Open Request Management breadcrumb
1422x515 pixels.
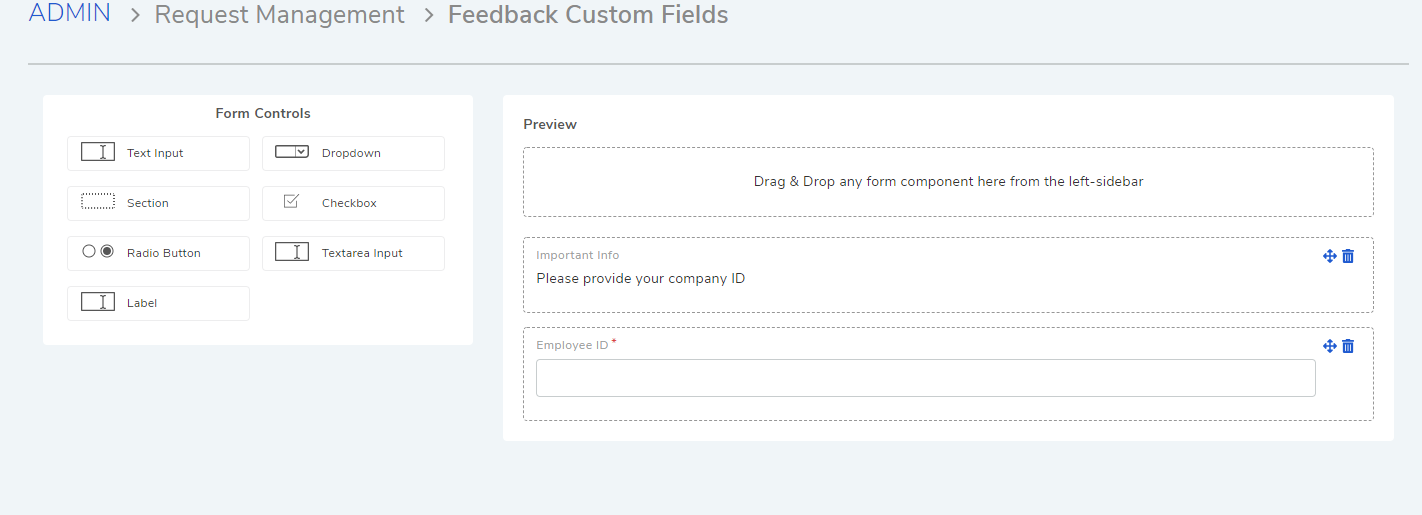click(x=280, y=15)
